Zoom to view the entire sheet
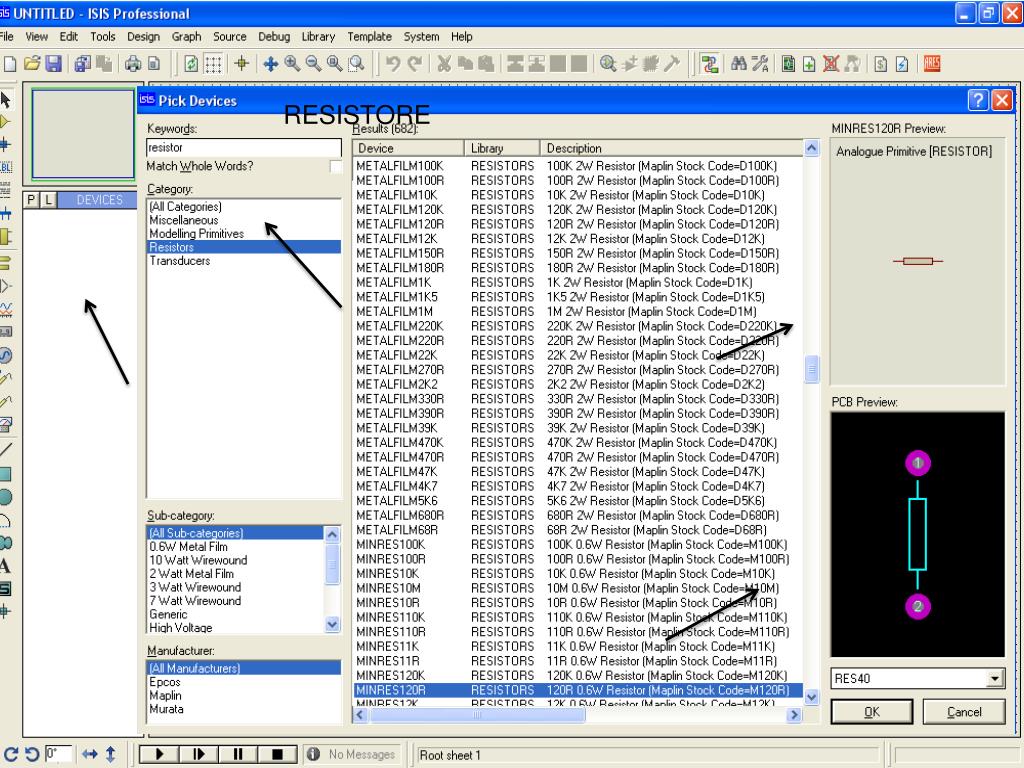 (334, 63)
